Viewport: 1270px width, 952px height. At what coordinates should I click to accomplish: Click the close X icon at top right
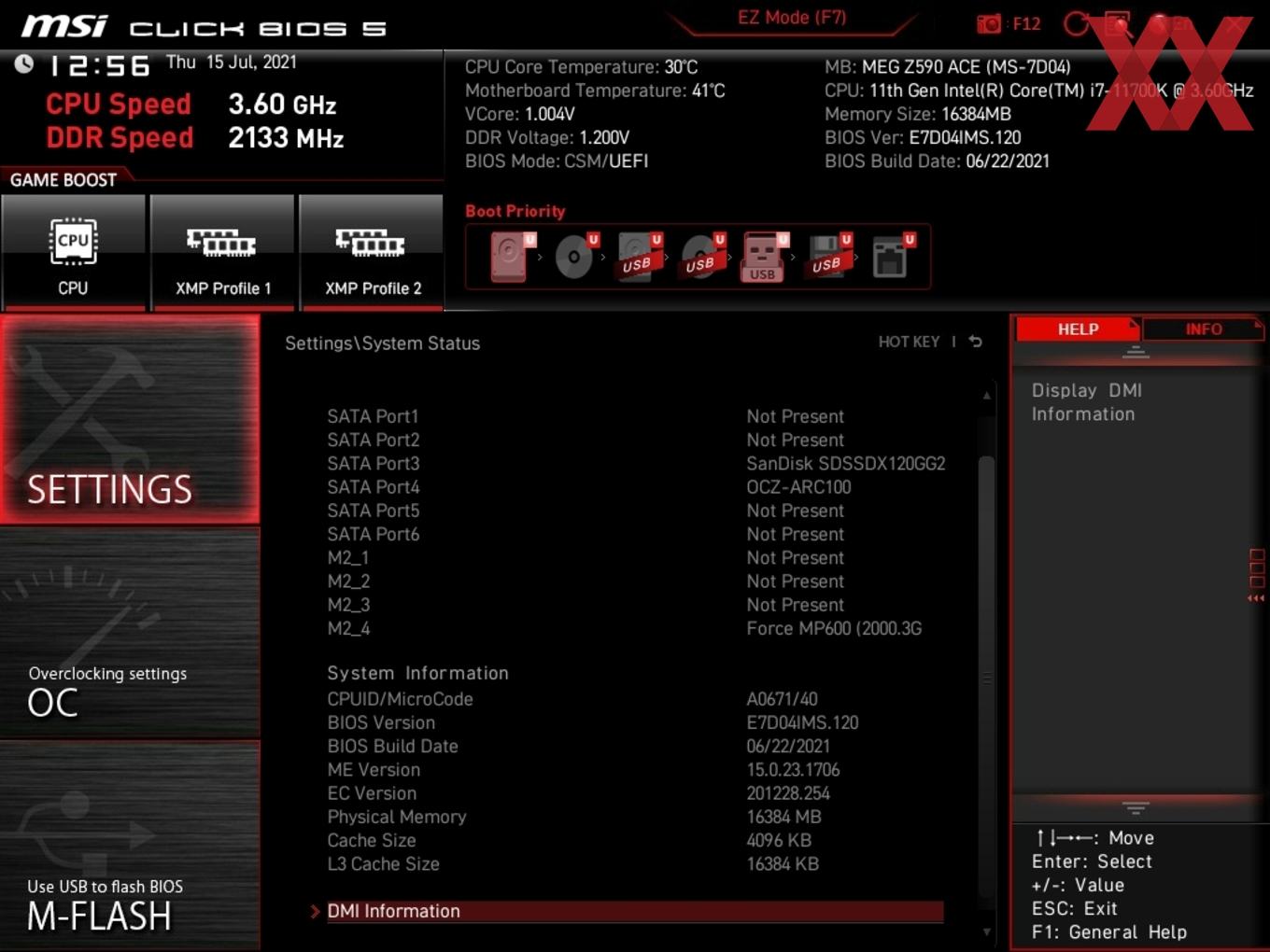pyautogui.click(x=1235, y=23)
